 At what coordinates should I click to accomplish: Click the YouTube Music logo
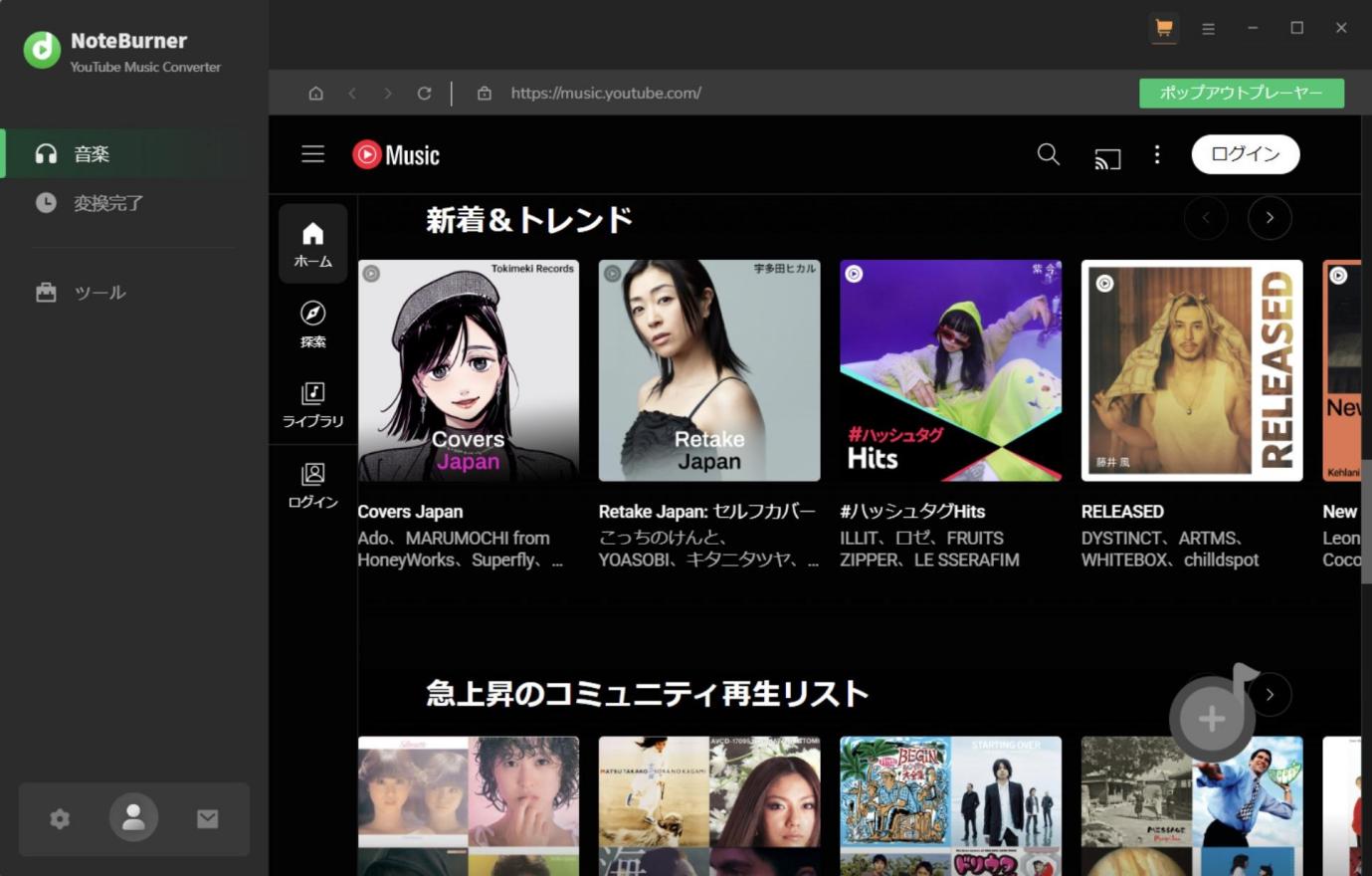[x=396, y=154]
